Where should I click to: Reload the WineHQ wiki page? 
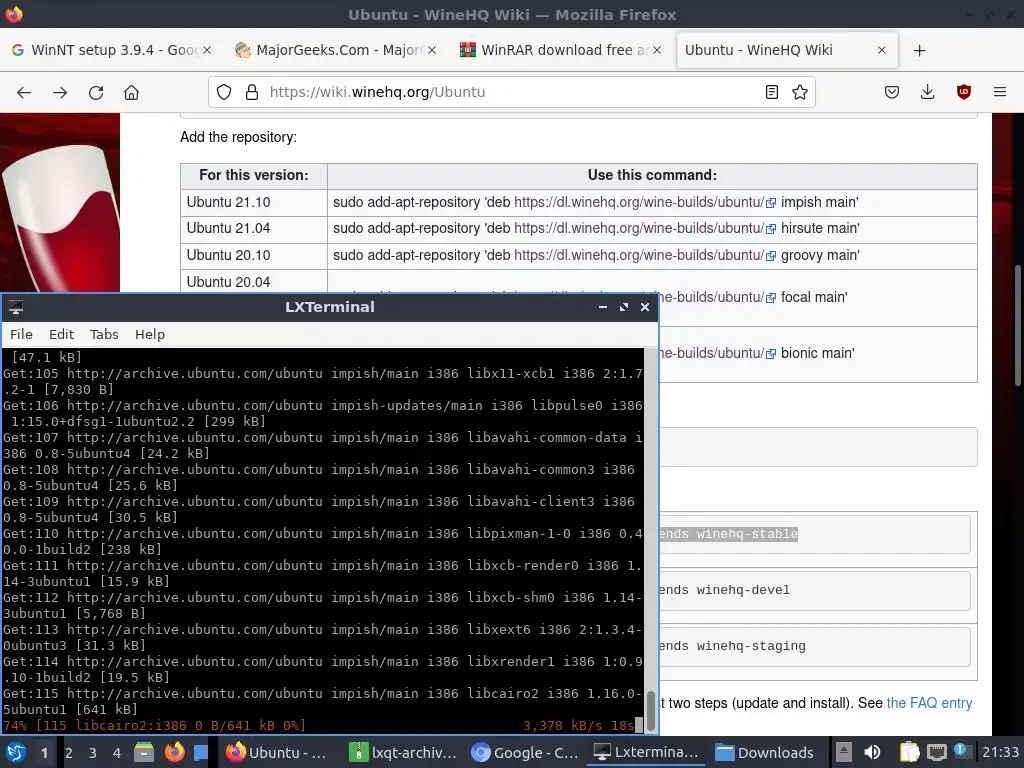96,92
